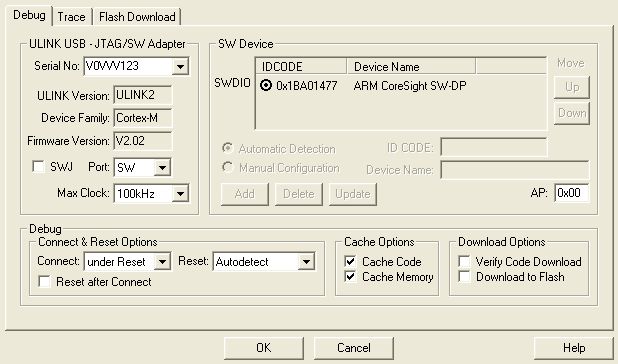Click the Device Name input field
Viewport: 618px width, 364px height.
(515, 170)
